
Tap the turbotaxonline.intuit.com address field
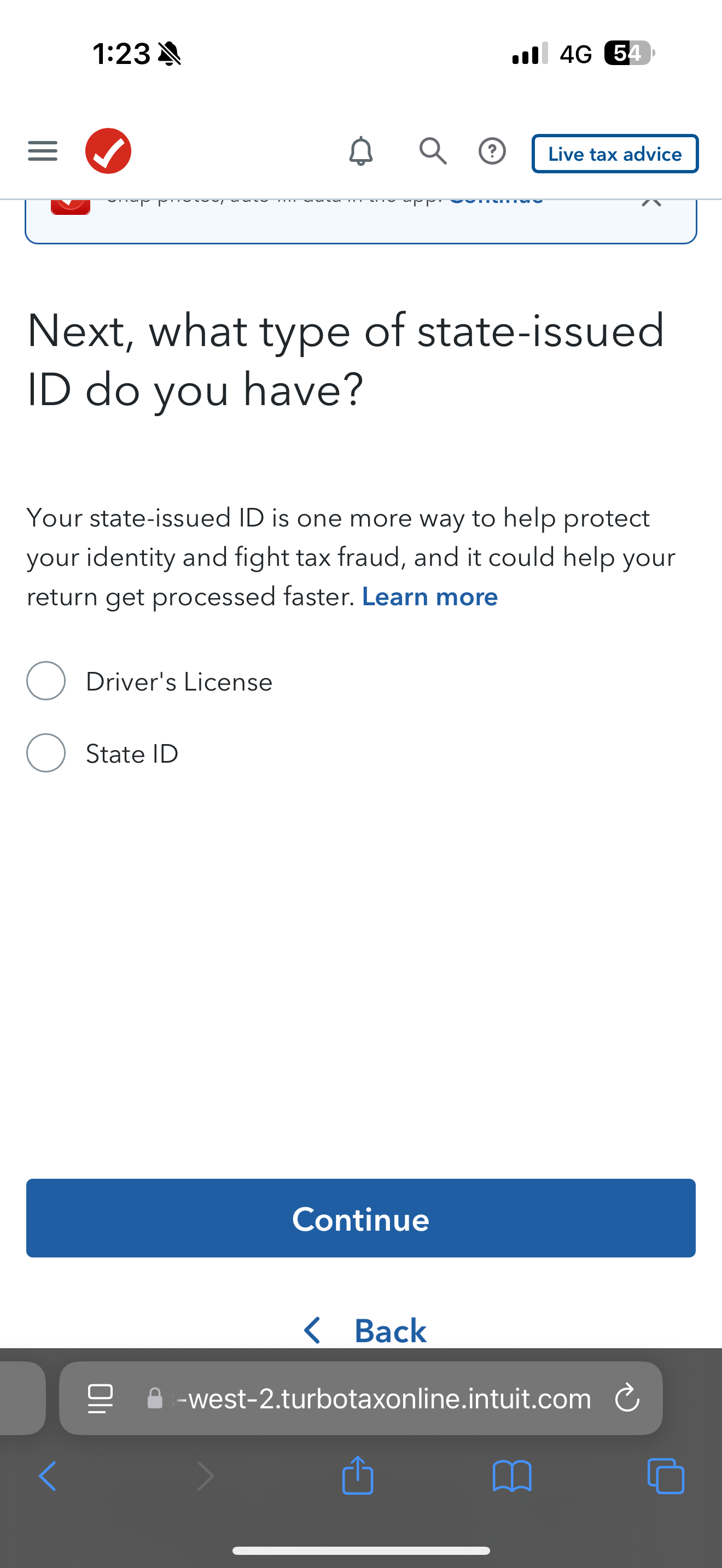click(x=383, y=1398)
